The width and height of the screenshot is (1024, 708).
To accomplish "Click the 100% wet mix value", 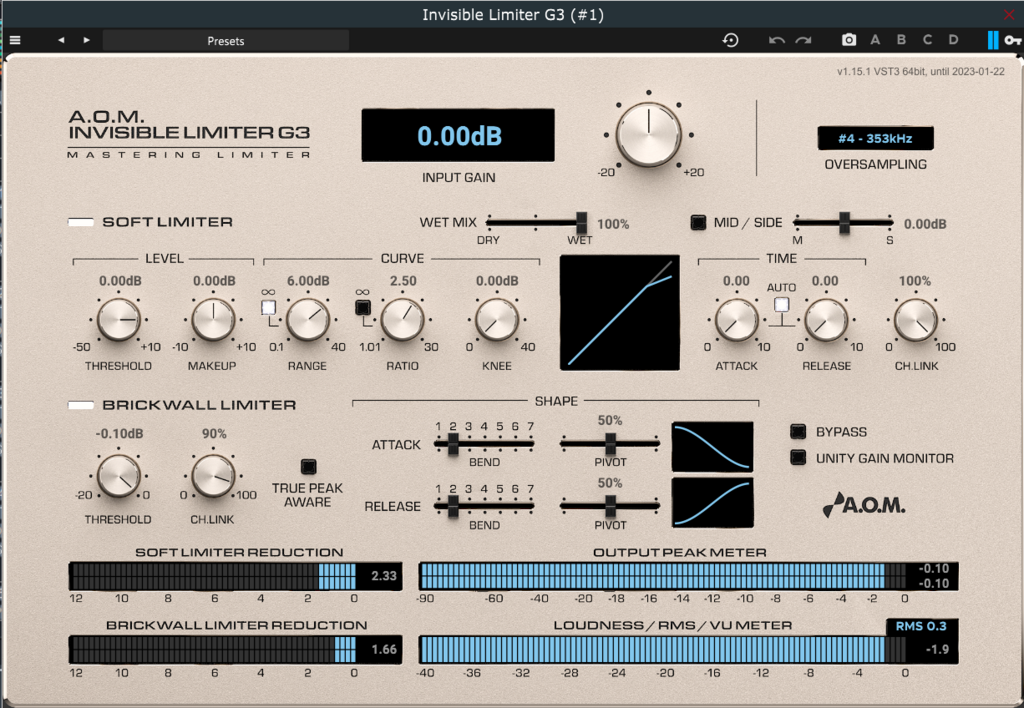I will pyautogui.click(x=613, y=224).
